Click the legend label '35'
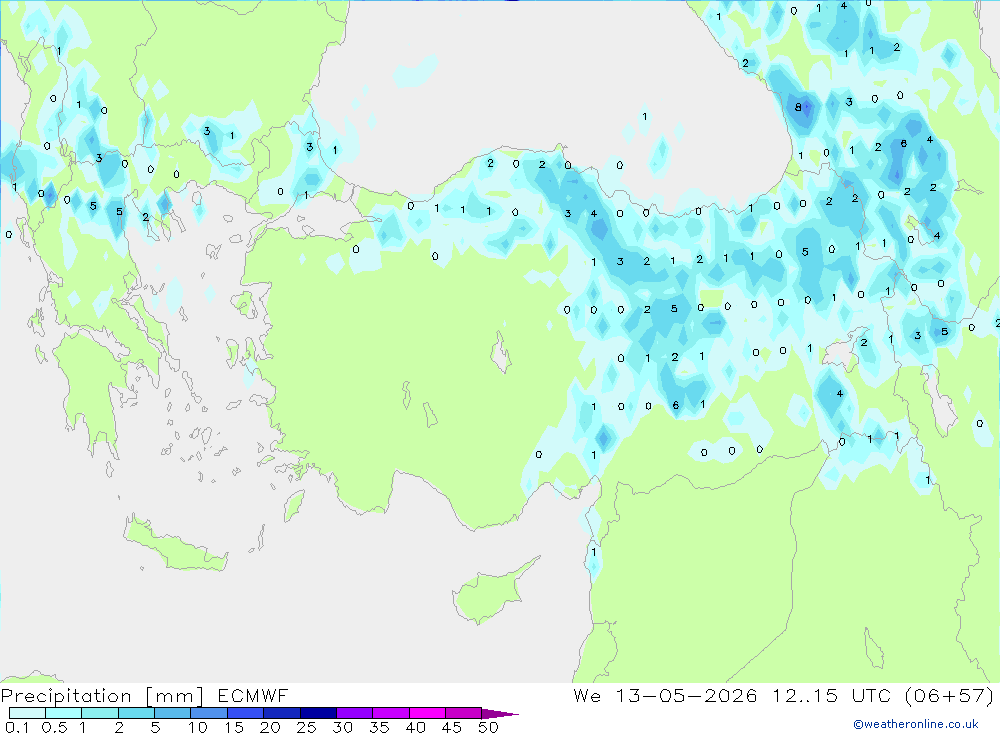The image size is (1000, 733). pyautogui.click(x=379, y=727)
